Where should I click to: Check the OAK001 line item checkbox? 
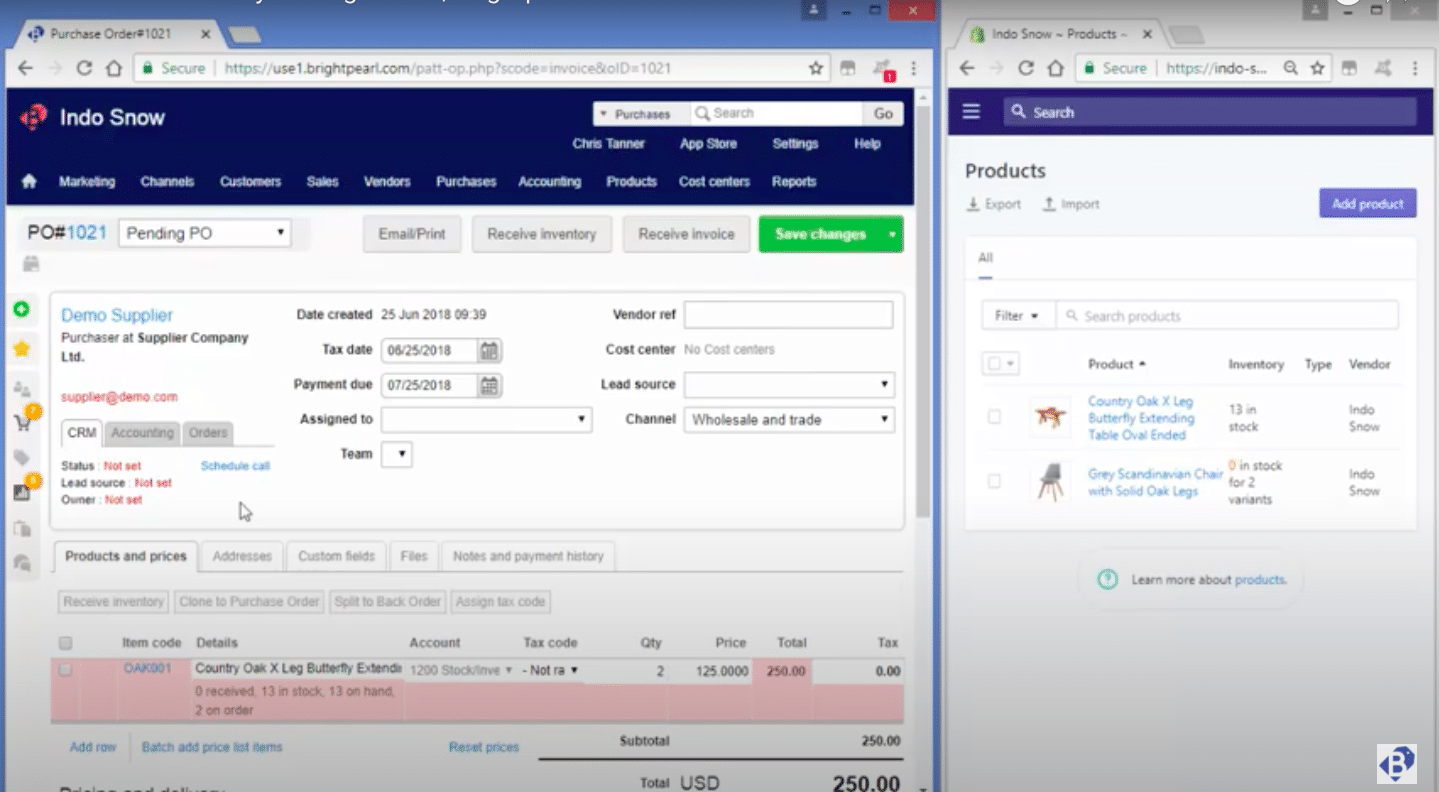[x=65, y=670]
